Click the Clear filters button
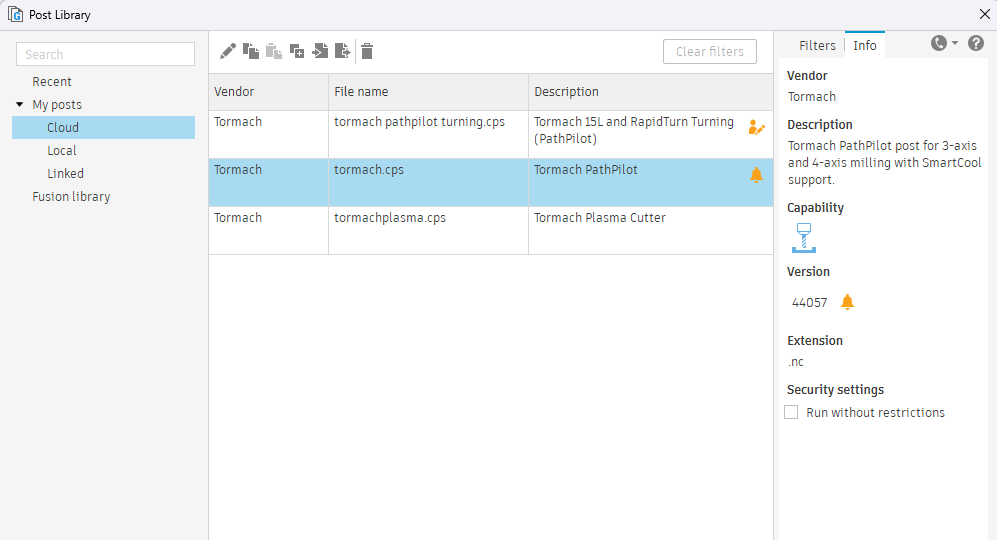Screen dimensions: 997x540 [x=710, y=52]
